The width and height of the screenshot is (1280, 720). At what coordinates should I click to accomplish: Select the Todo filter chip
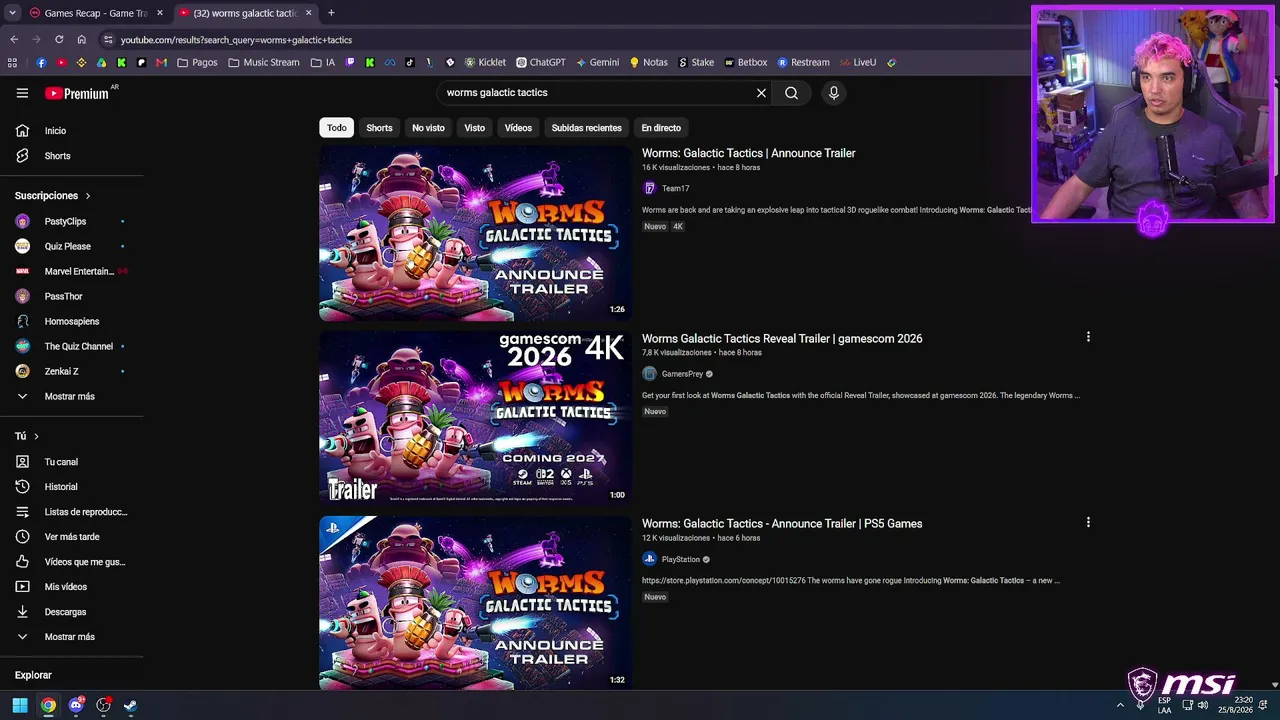pyautogui.click(x=337, y=128)
